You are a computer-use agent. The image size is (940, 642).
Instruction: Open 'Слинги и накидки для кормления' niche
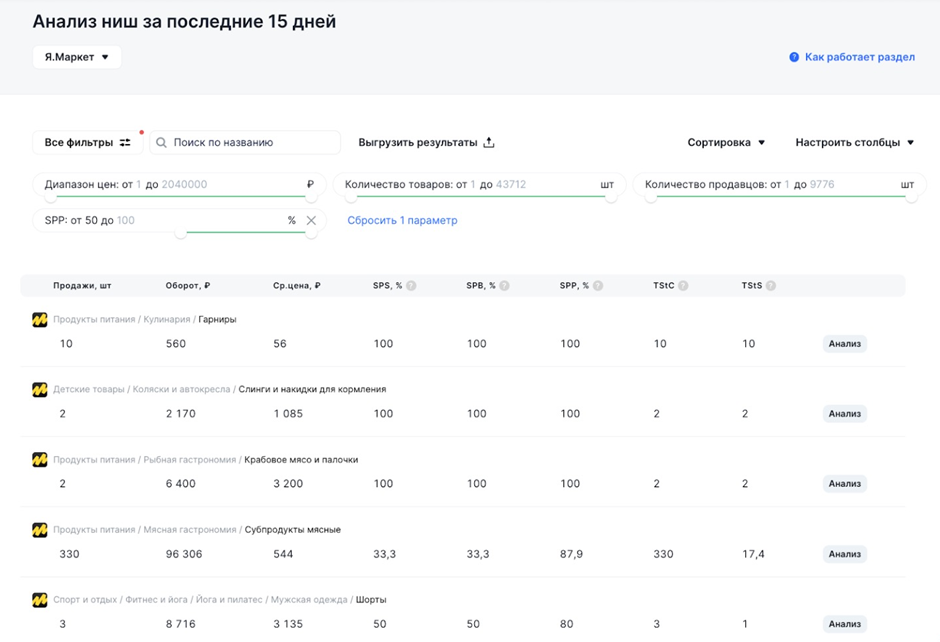[312, 389]
